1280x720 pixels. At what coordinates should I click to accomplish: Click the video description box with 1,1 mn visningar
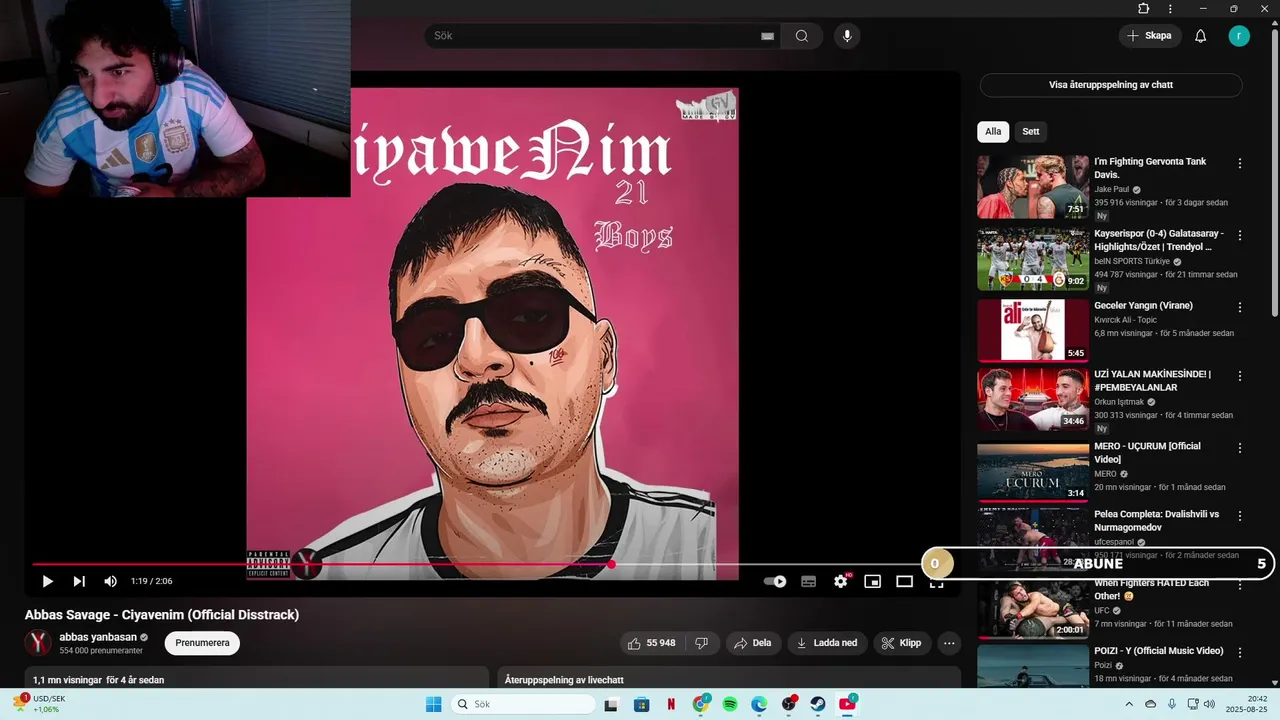click(x=256, y=678)
